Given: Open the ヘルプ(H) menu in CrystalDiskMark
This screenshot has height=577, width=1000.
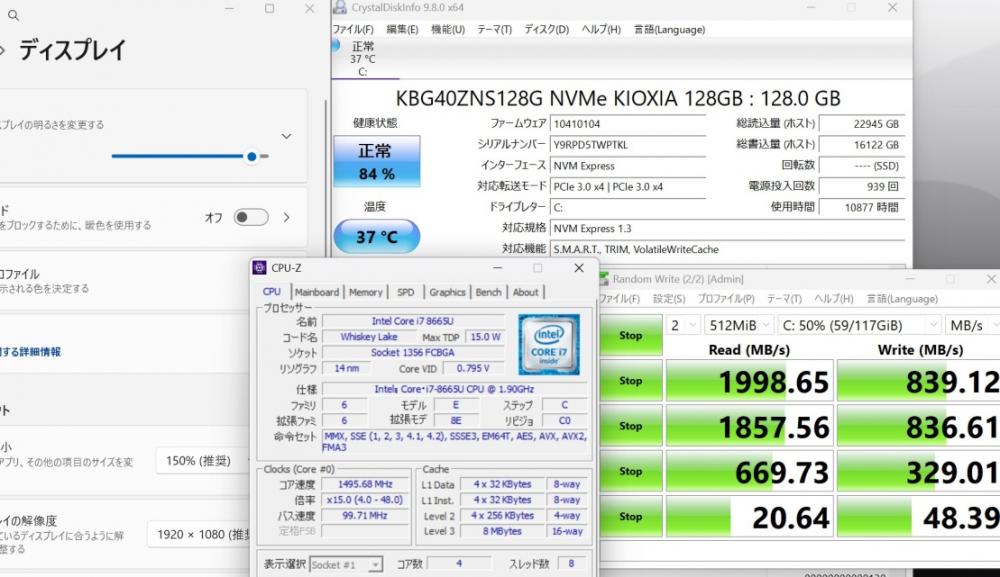Looking at the screenshot, I should point(834,298).
